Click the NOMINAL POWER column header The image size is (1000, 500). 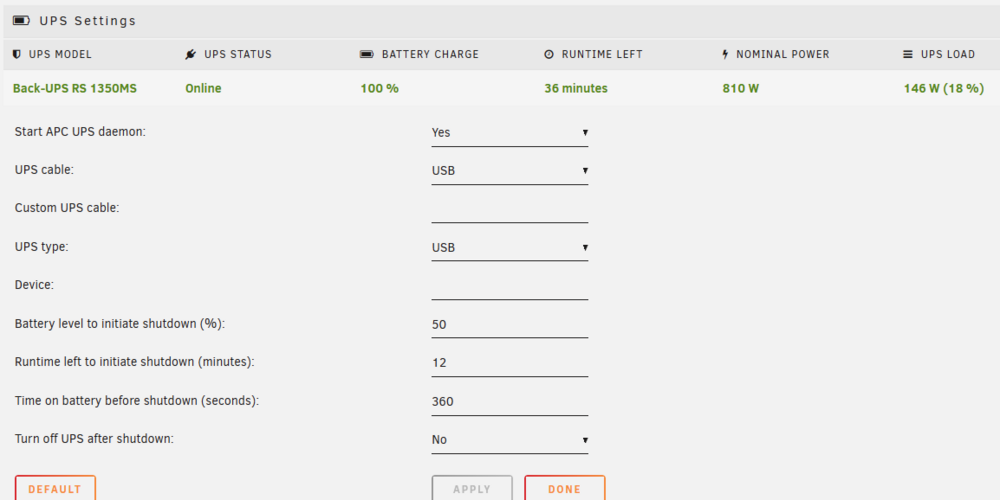point(783,54)
